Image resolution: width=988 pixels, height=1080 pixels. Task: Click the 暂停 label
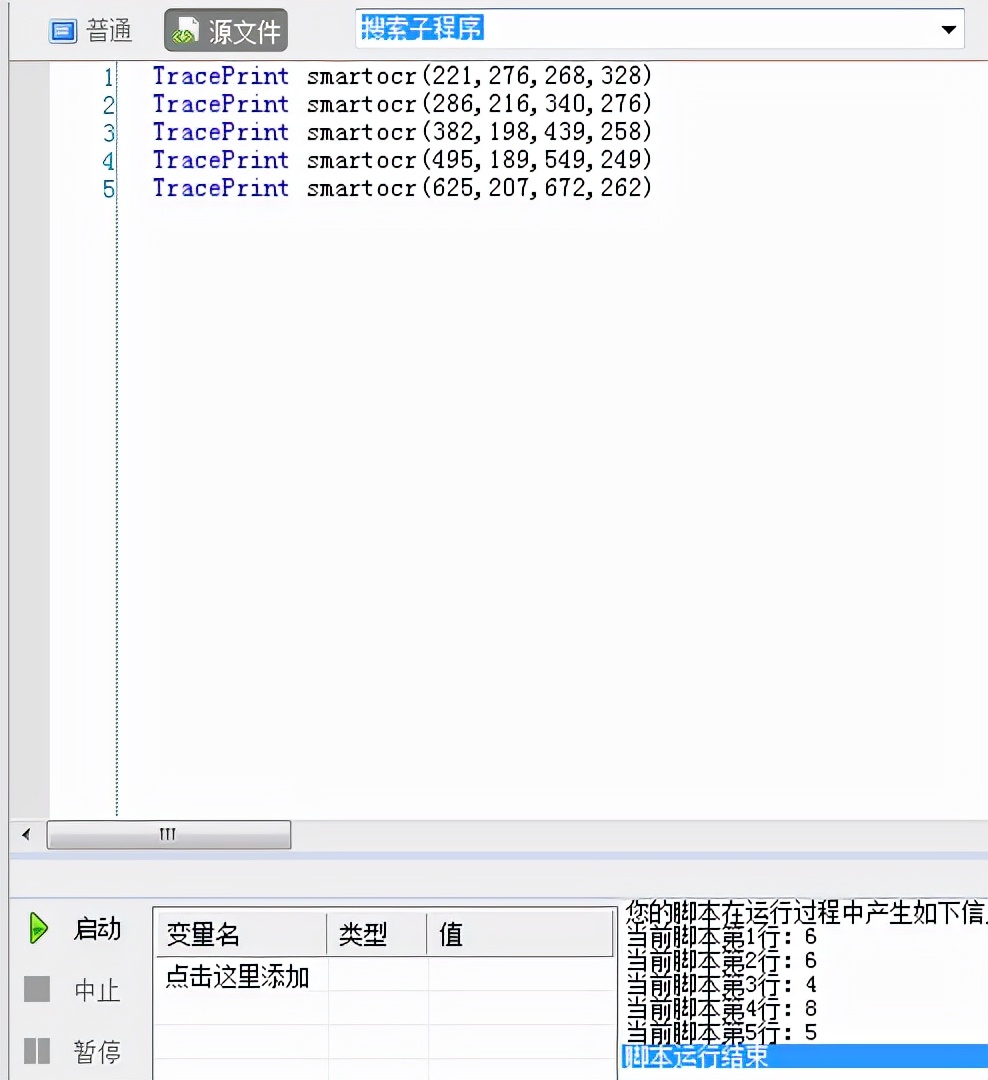click(x=97, y=1052)
